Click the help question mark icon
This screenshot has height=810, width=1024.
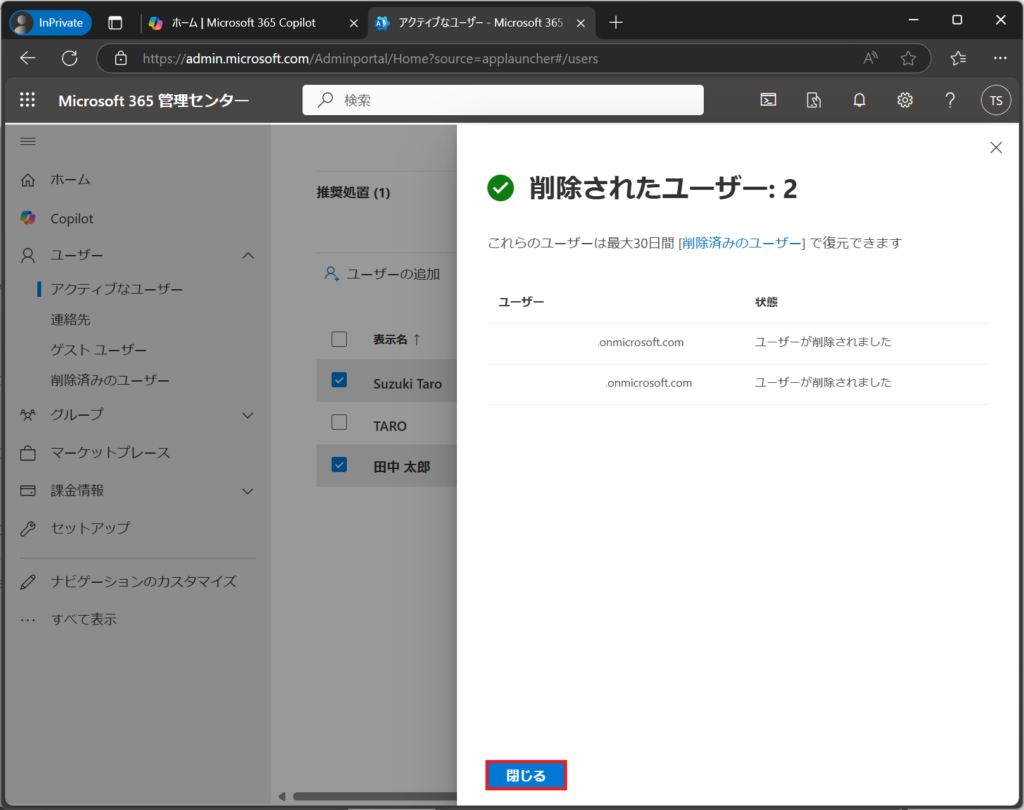point(950,100)
